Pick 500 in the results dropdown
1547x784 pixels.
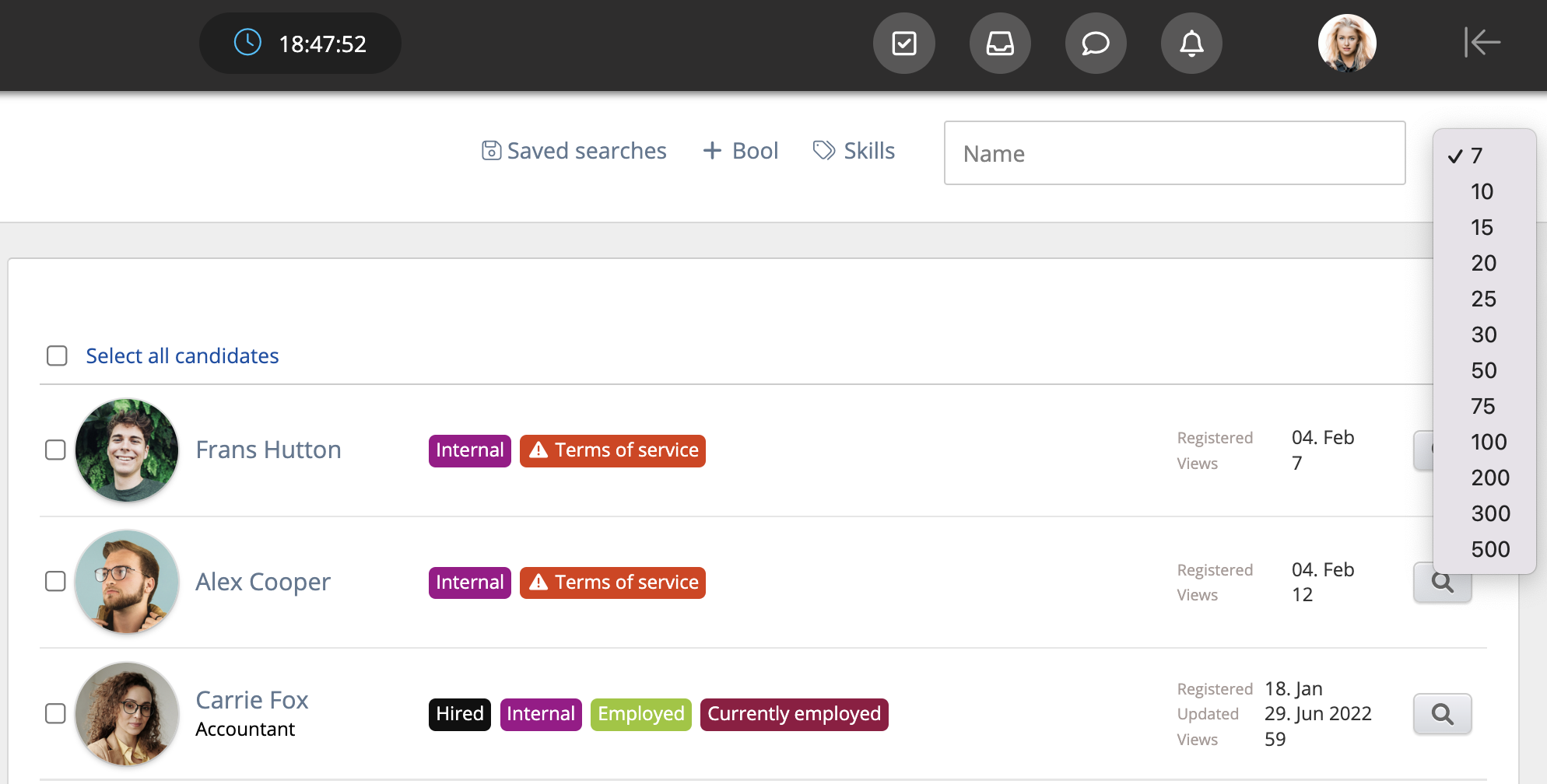[1489, 549]
